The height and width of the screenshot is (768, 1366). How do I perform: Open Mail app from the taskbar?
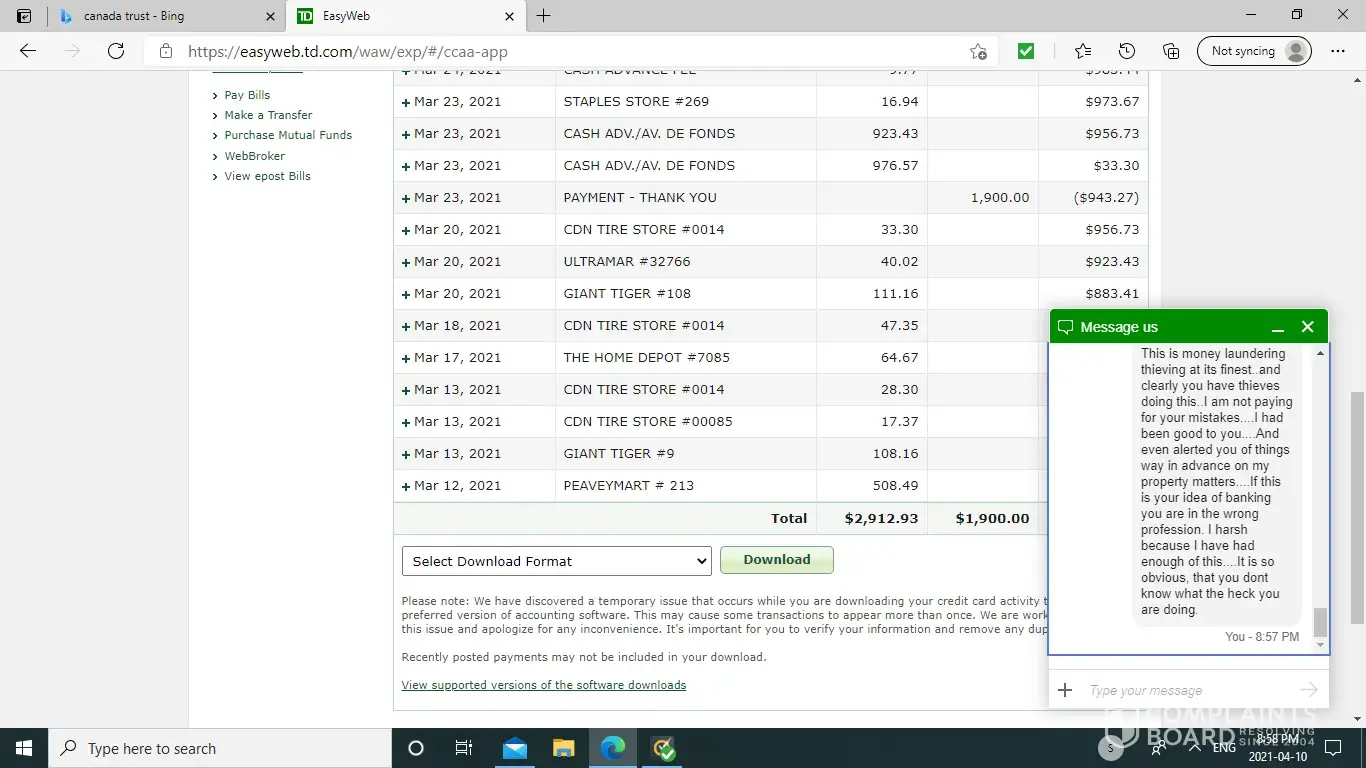pos(515,748)
